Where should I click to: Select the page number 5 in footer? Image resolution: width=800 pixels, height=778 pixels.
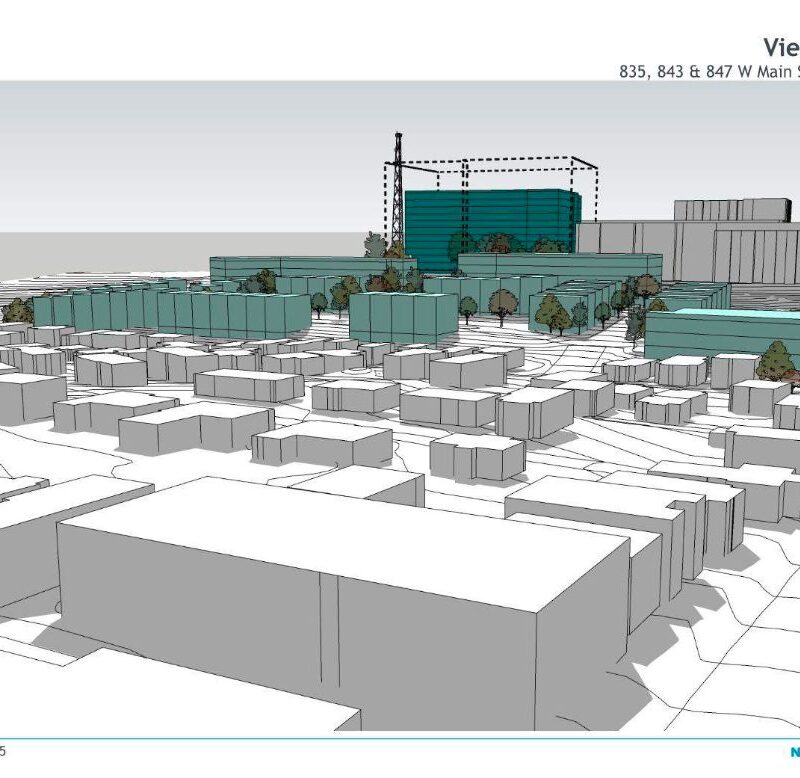(3, 750)
